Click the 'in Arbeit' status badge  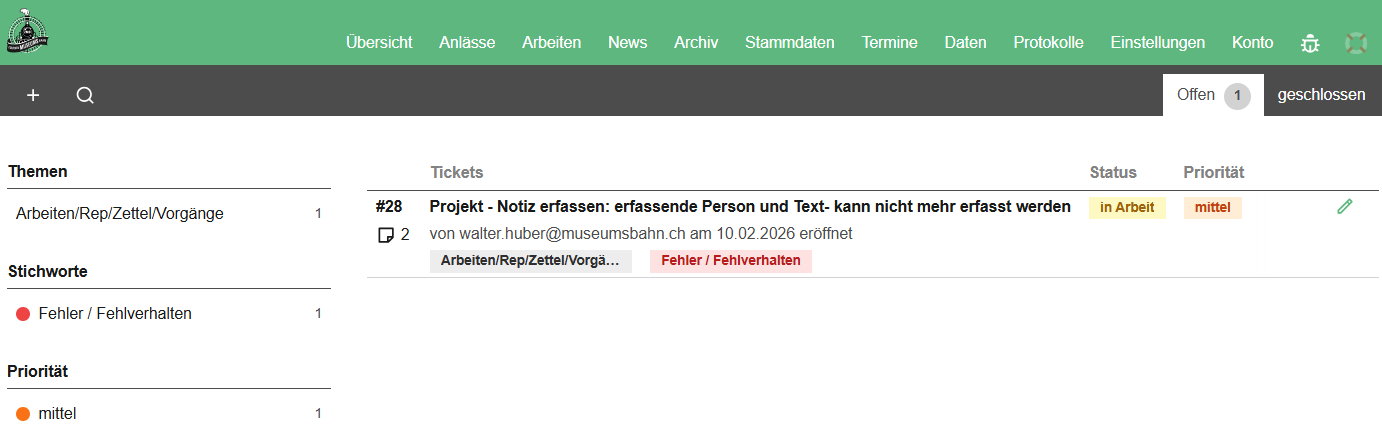pos(1126,208)
